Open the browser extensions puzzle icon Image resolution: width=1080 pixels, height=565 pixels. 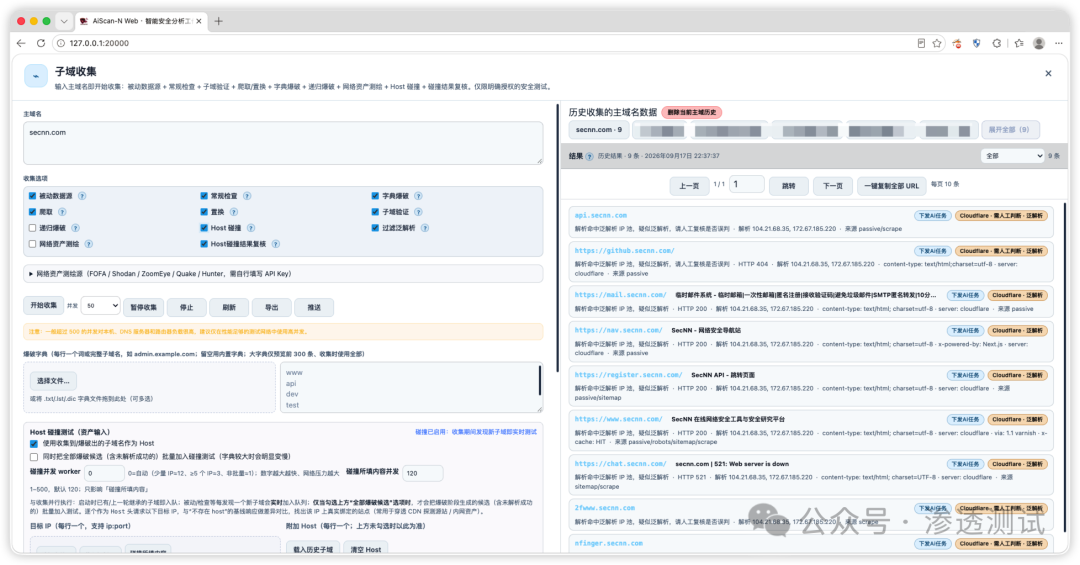tap(997, 43)
